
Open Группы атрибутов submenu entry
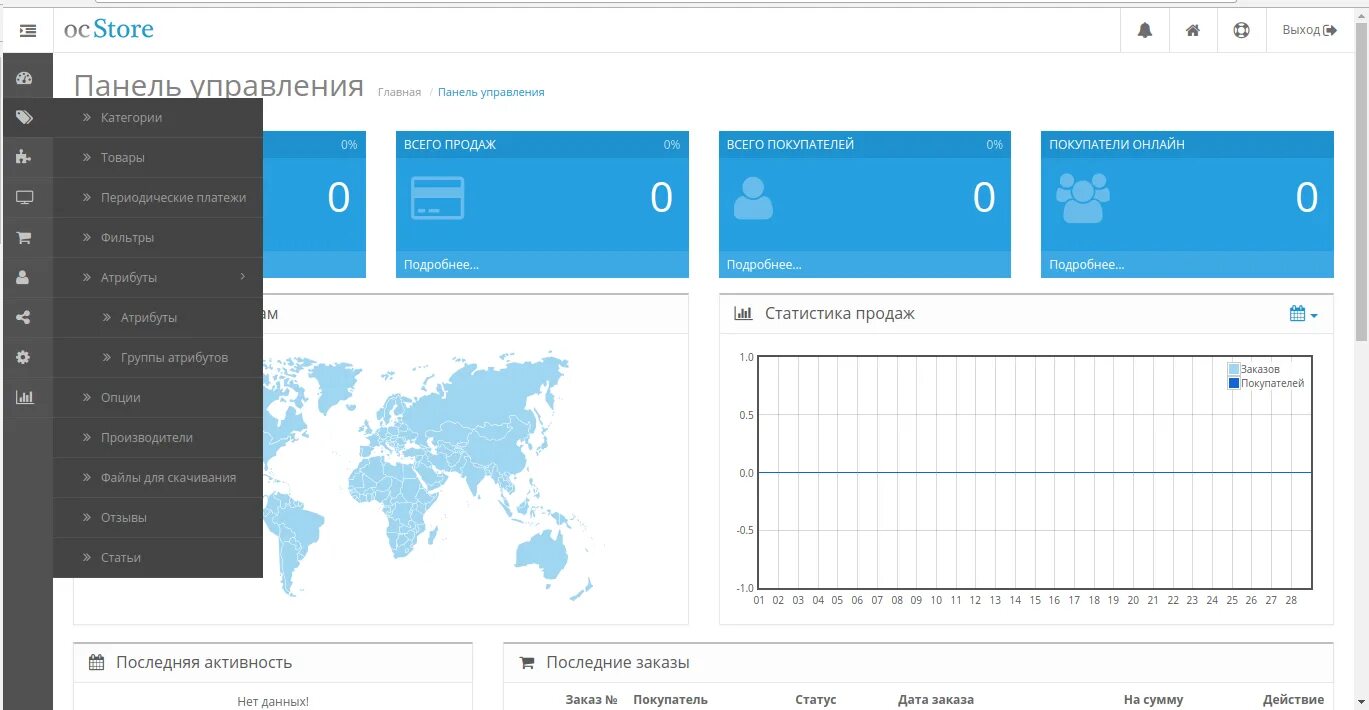click(x=158, y=357)
